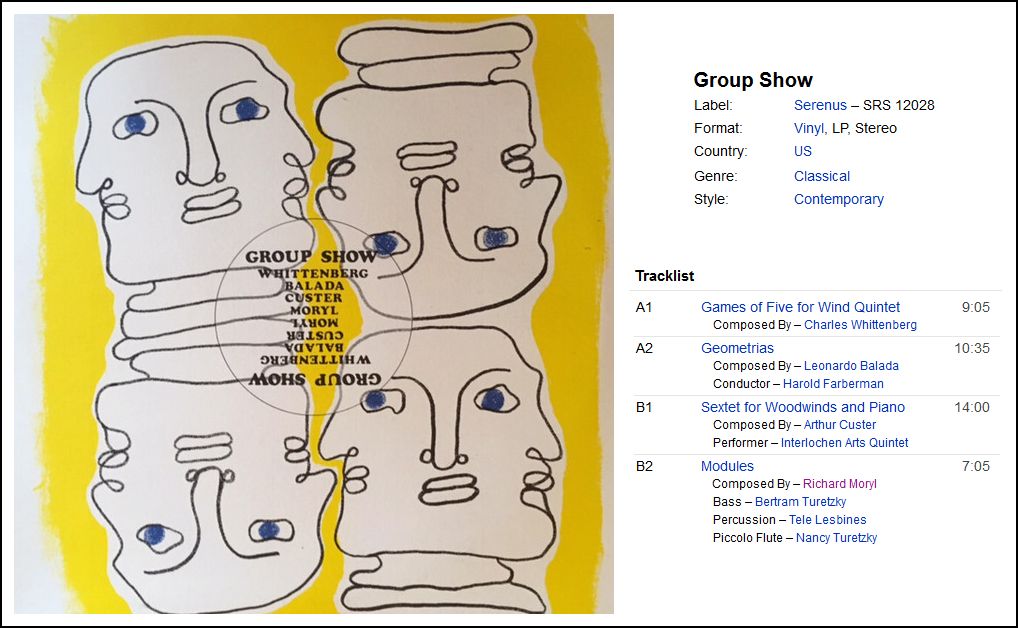The image size is (1018, 628).
Task: Select the 14:00 duration of track B1
Action: click(971, 407)
